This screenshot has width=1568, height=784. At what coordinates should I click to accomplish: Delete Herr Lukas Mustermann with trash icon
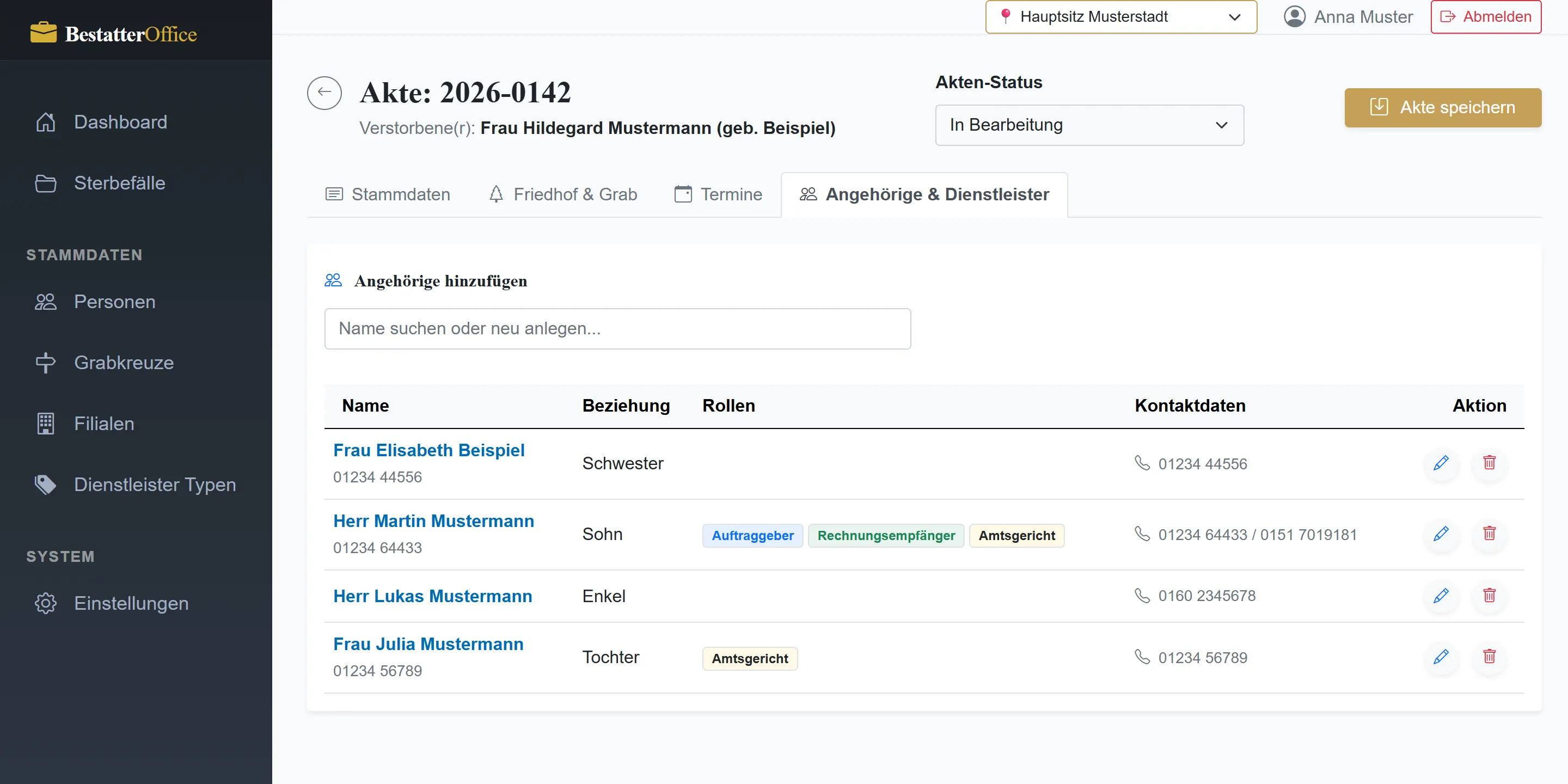point(1490,596)
